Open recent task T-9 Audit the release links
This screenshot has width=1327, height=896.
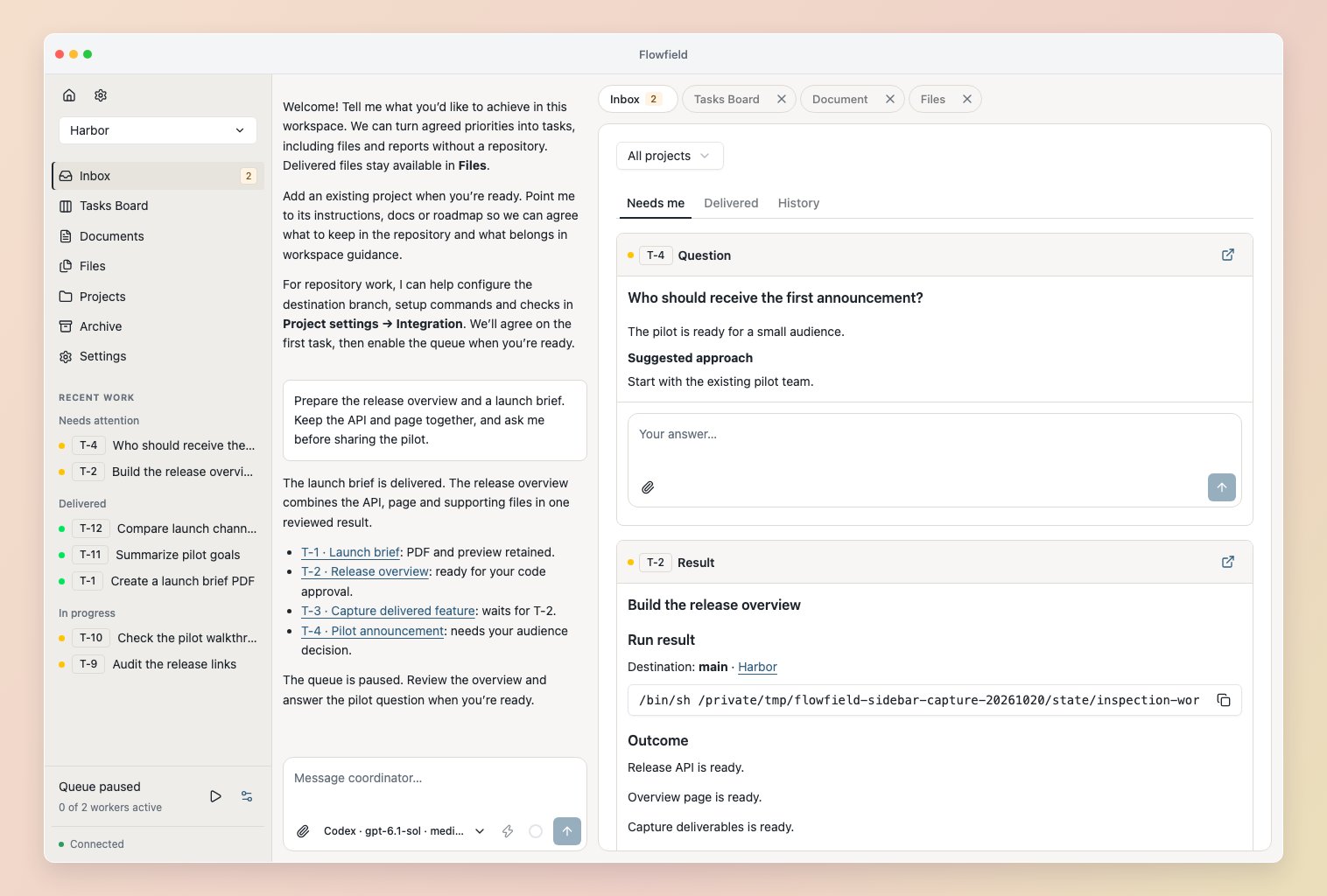[158, 664]
